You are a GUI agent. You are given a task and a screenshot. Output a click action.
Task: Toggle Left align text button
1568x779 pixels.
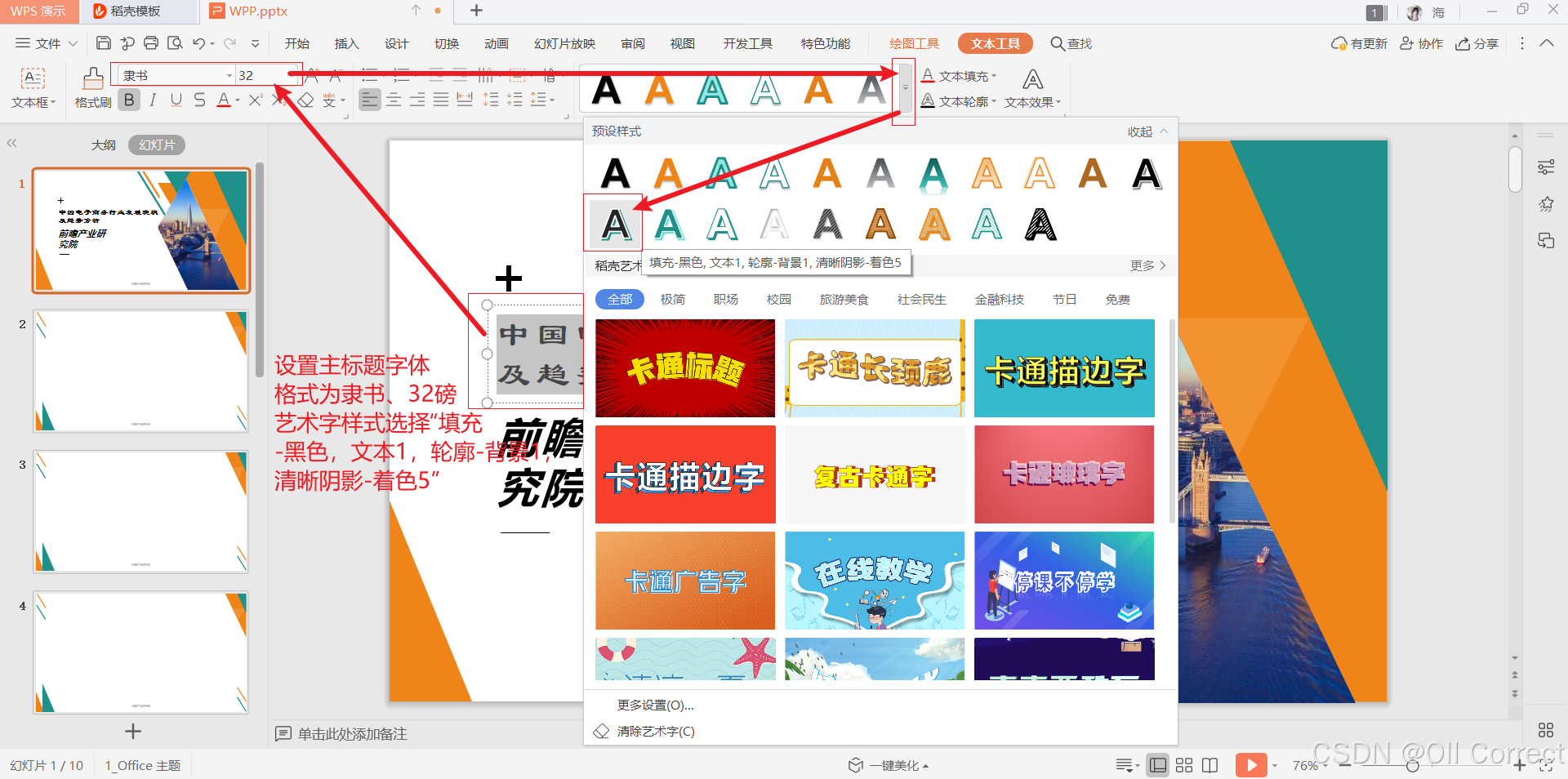click(370, 100)
